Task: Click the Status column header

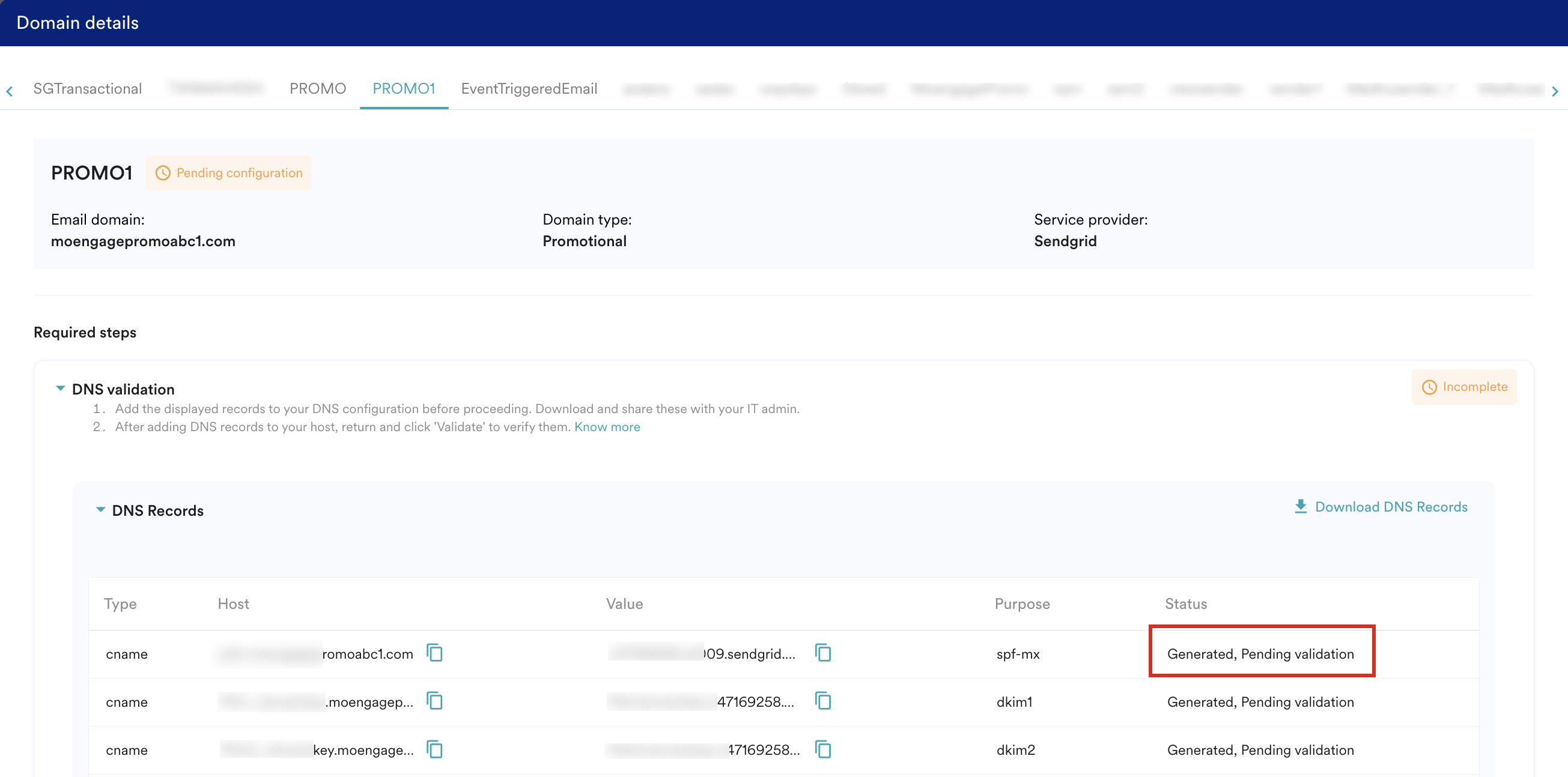Action: (x=1185, y=603)
